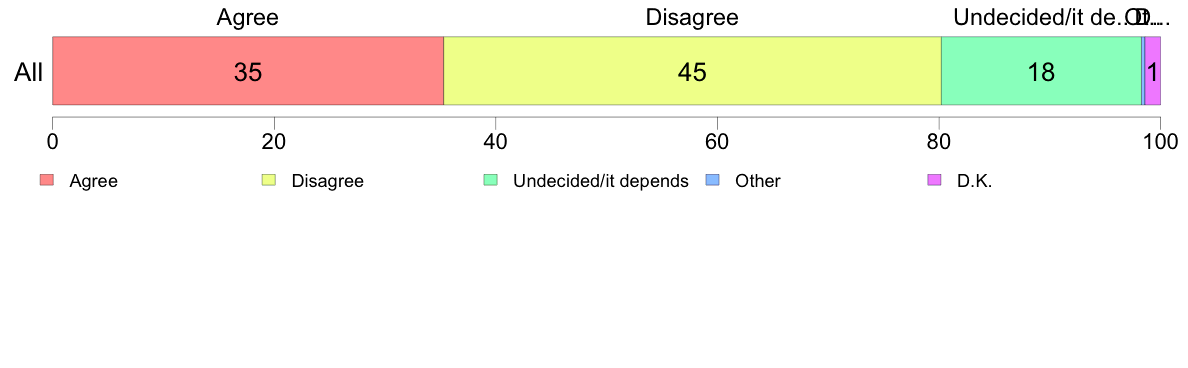Click the green Undecided/it depends legend swatch
This screenshot has height=368, width=1188.
point(491,180)
